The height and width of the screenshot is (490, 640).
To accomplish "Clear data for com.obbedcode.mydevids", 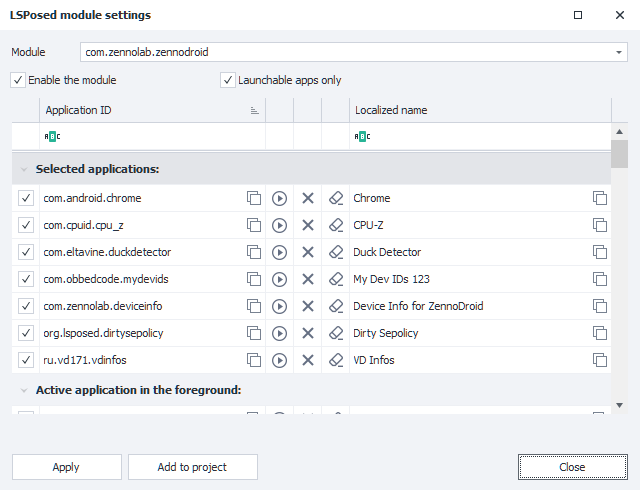I will (336, 279).
